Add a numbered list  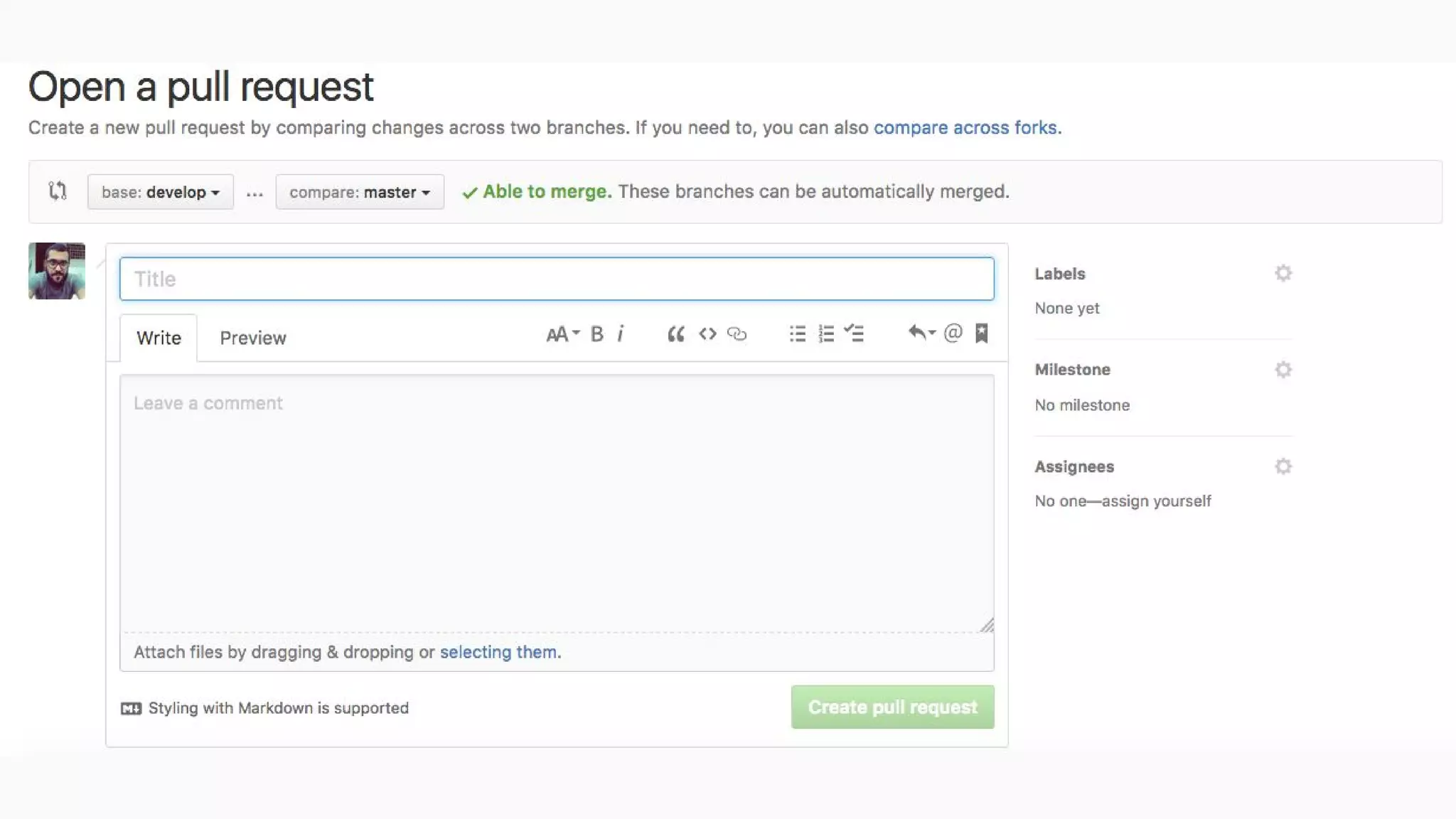[x=826, y=333]
